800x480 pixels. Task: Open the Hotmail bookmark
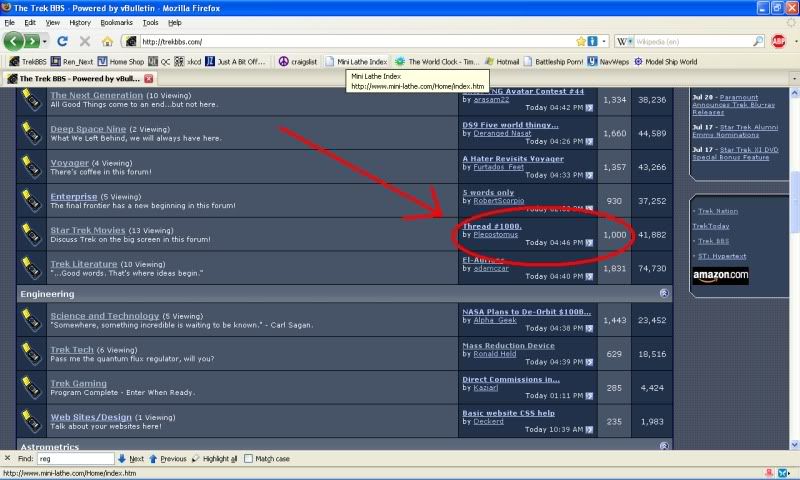(x=502, y=62)
